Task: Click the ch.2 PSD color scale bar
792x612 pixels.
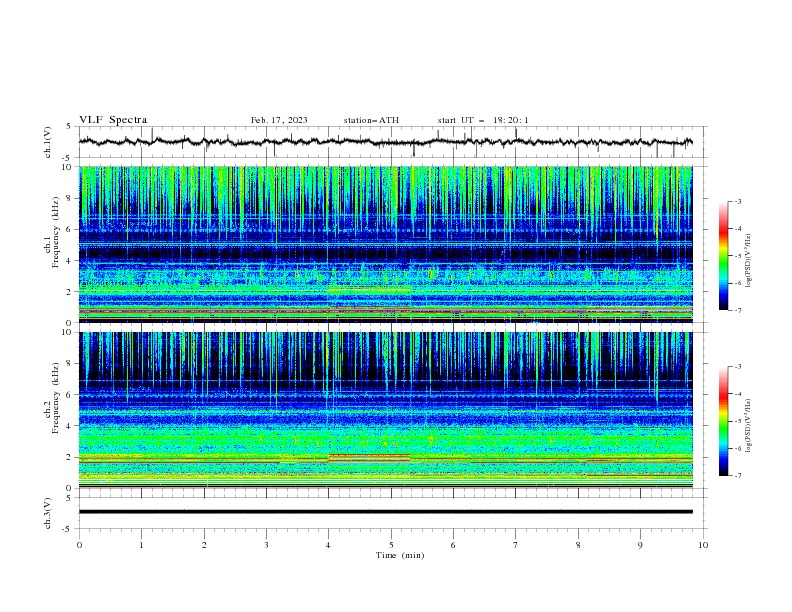Action: (723, 421)
